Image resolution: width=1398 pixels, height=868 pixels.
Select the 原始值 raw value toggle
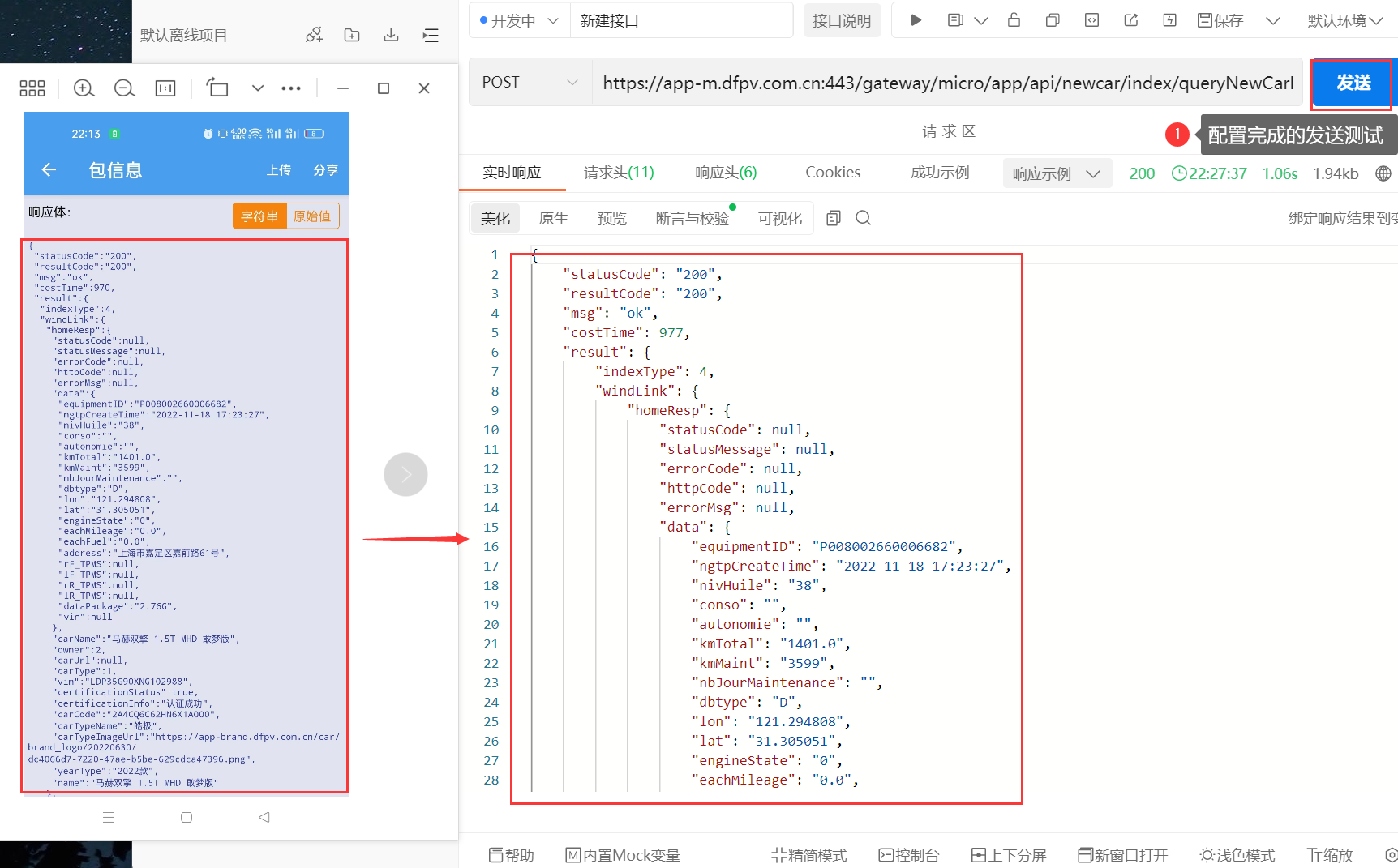312,216
